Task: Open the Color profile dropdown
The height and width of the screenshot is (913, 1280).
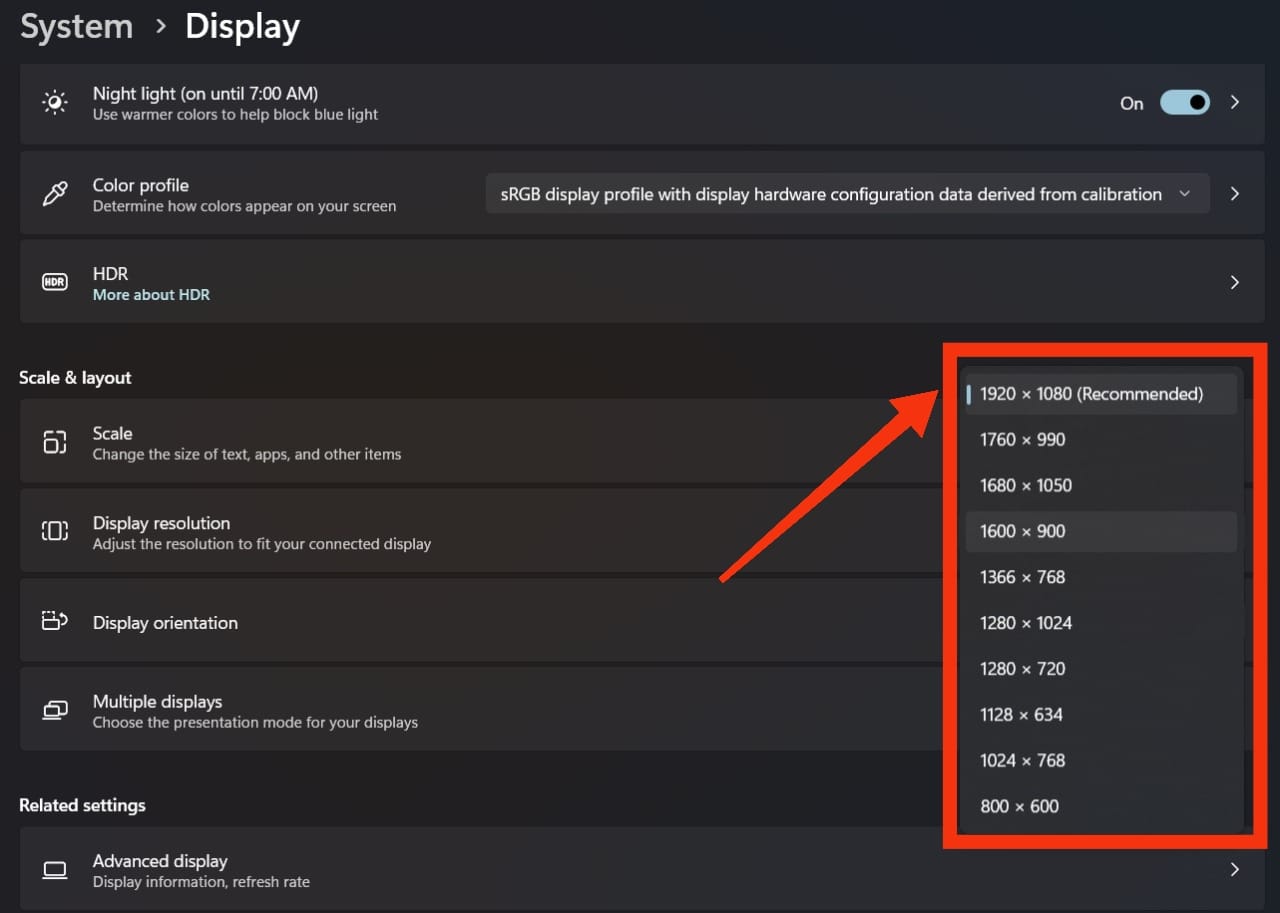Action: tap(848, 194)
